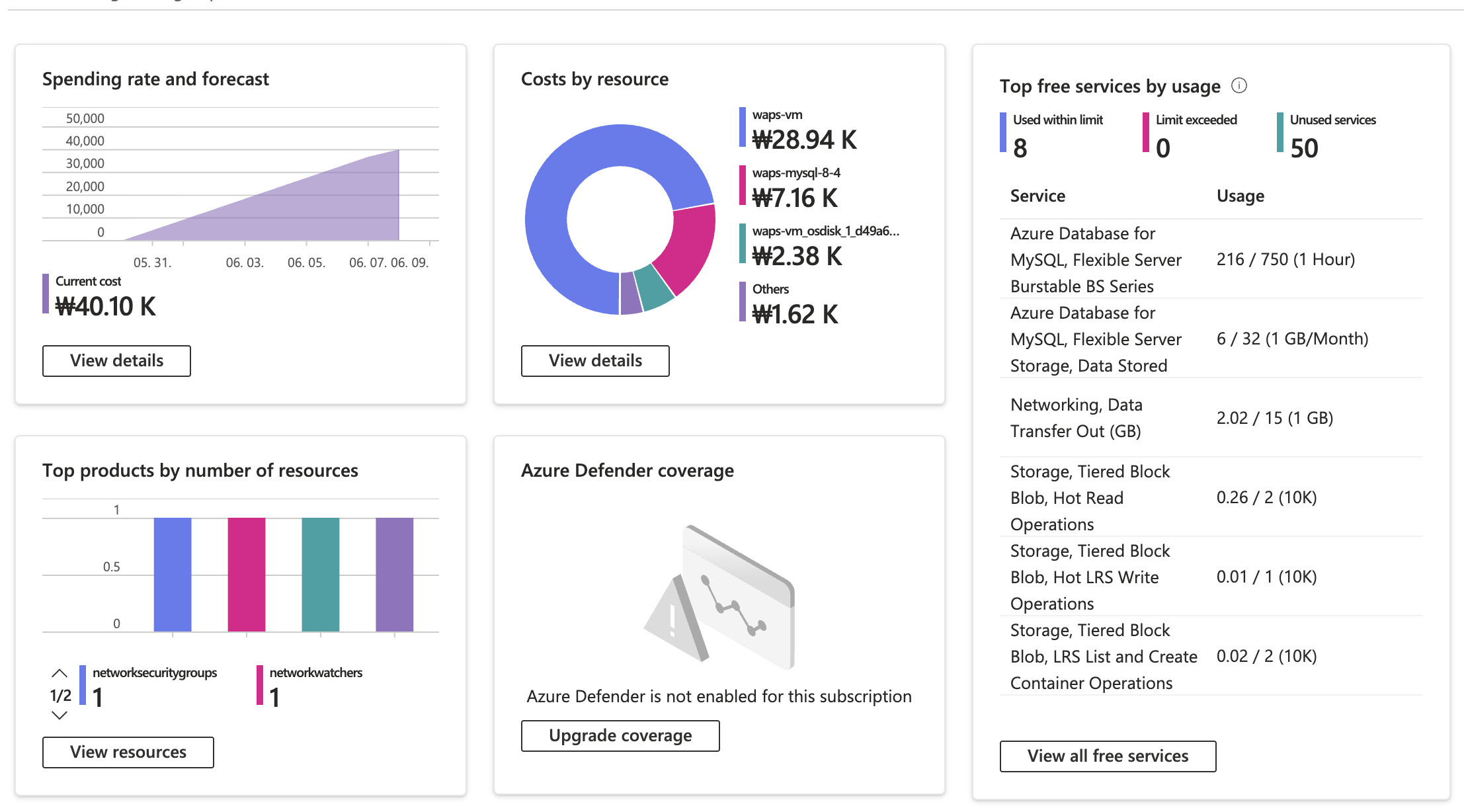Click the Used within limit count 8
Screen dimensions: 1464x812
[1020, 147]
